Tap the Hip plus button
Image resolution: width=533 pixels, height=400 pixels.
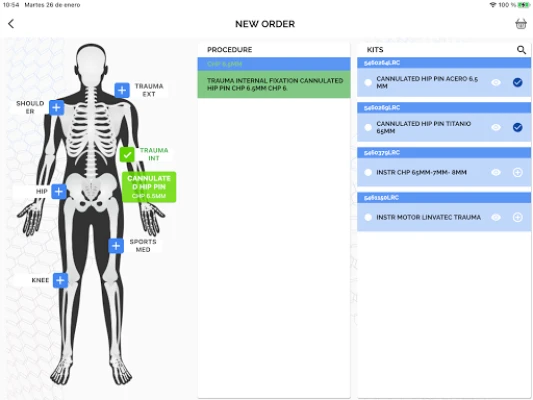click(59, 191)
